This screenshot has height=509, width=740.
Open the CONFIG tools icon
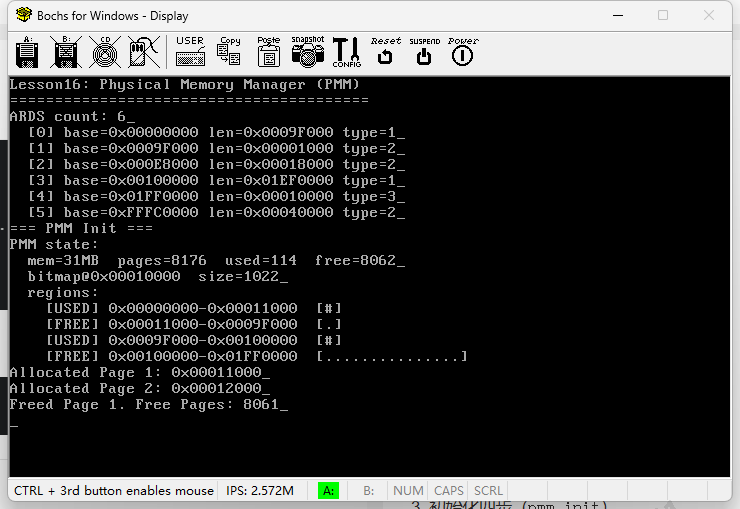tap(347, 52)
